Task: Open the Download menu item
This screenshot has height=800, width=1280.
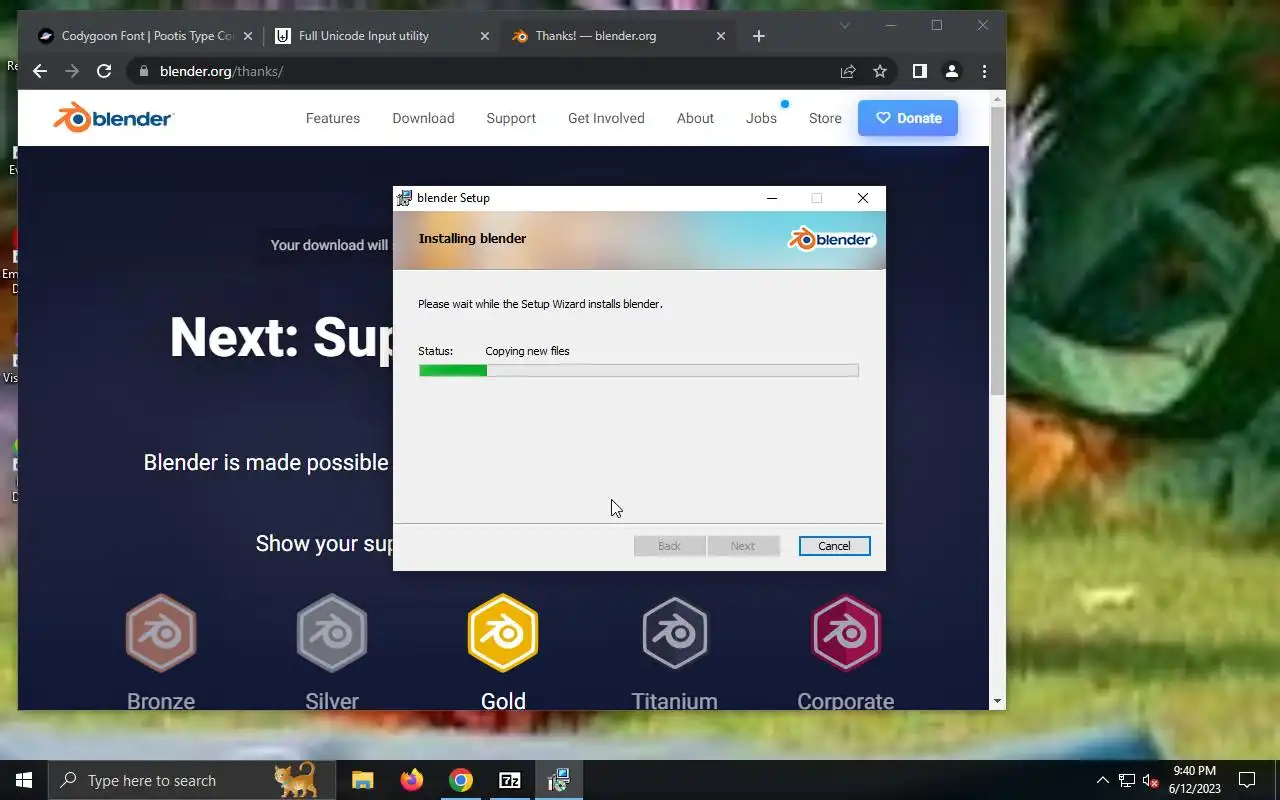Action: pos(423,118)
